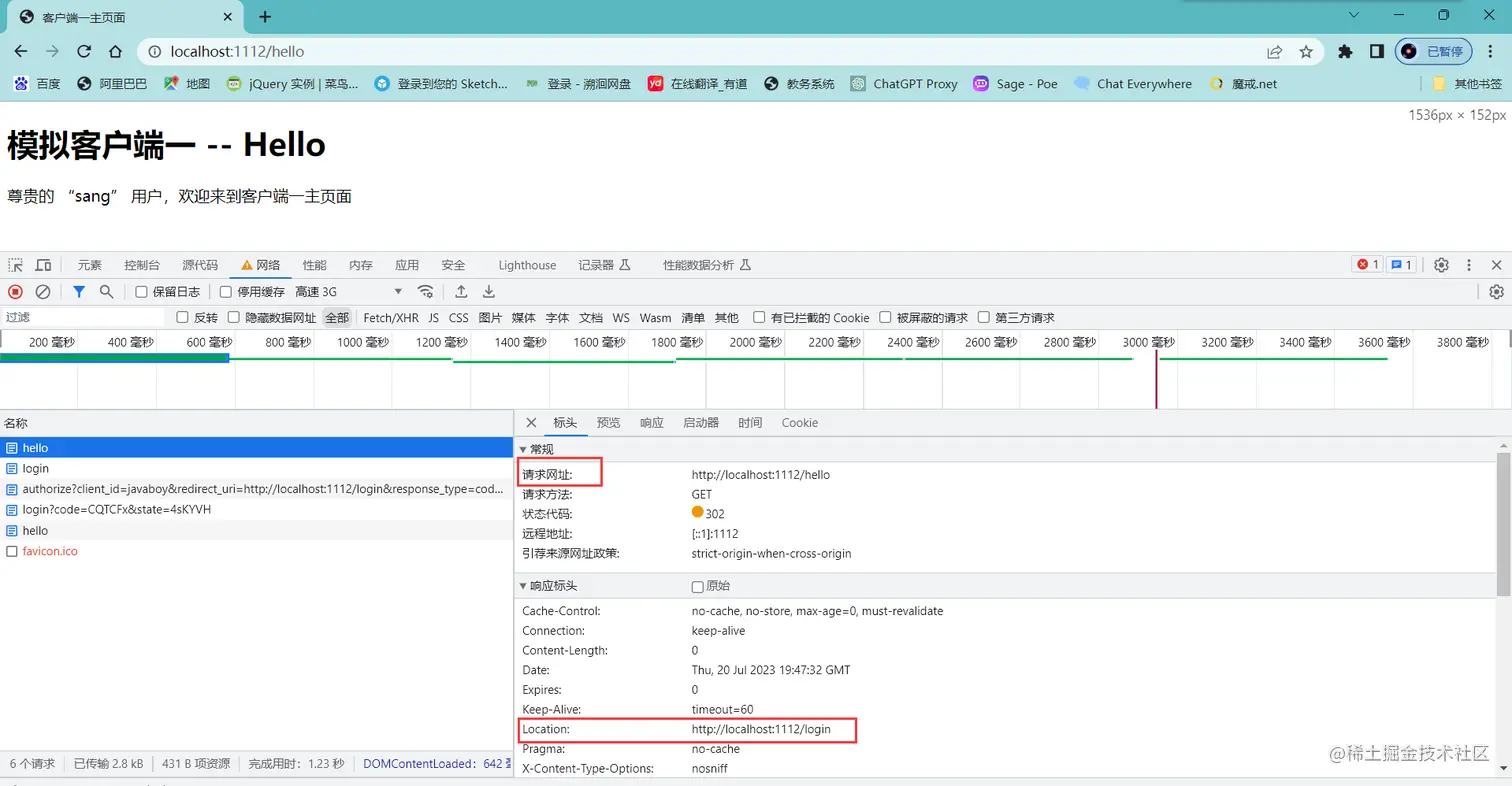The height and width of the screenshot is (786, 1512).
Task: Open the 其他书签 folder
Action: tap(1467, 84)
